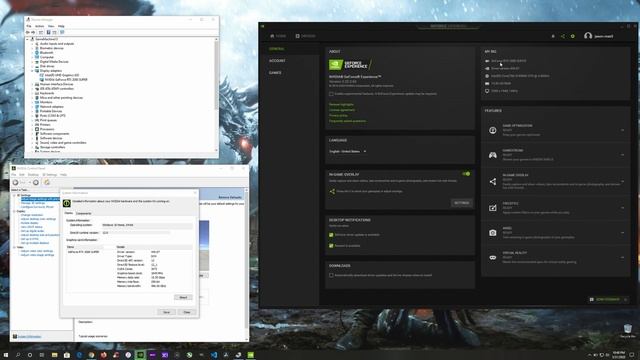Toggle the In-Game Overlay switch
Screen dimensions: 640x360
(466, 174)
